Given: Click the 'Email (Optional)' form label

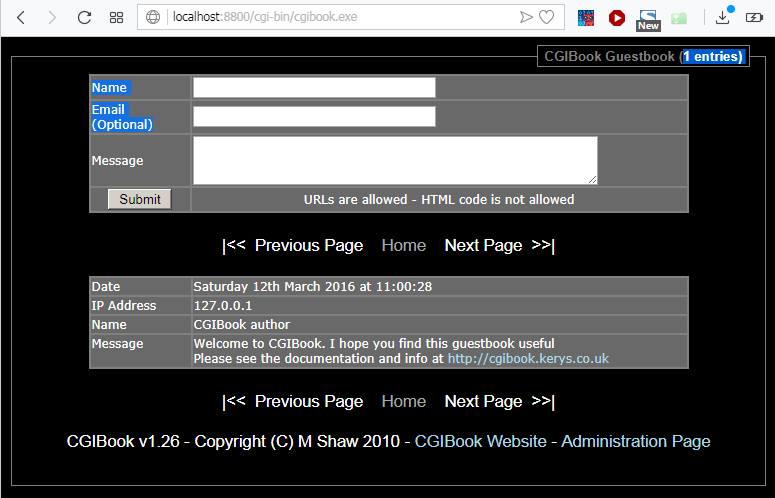Looking at the screenshot, I should (122, 117).
